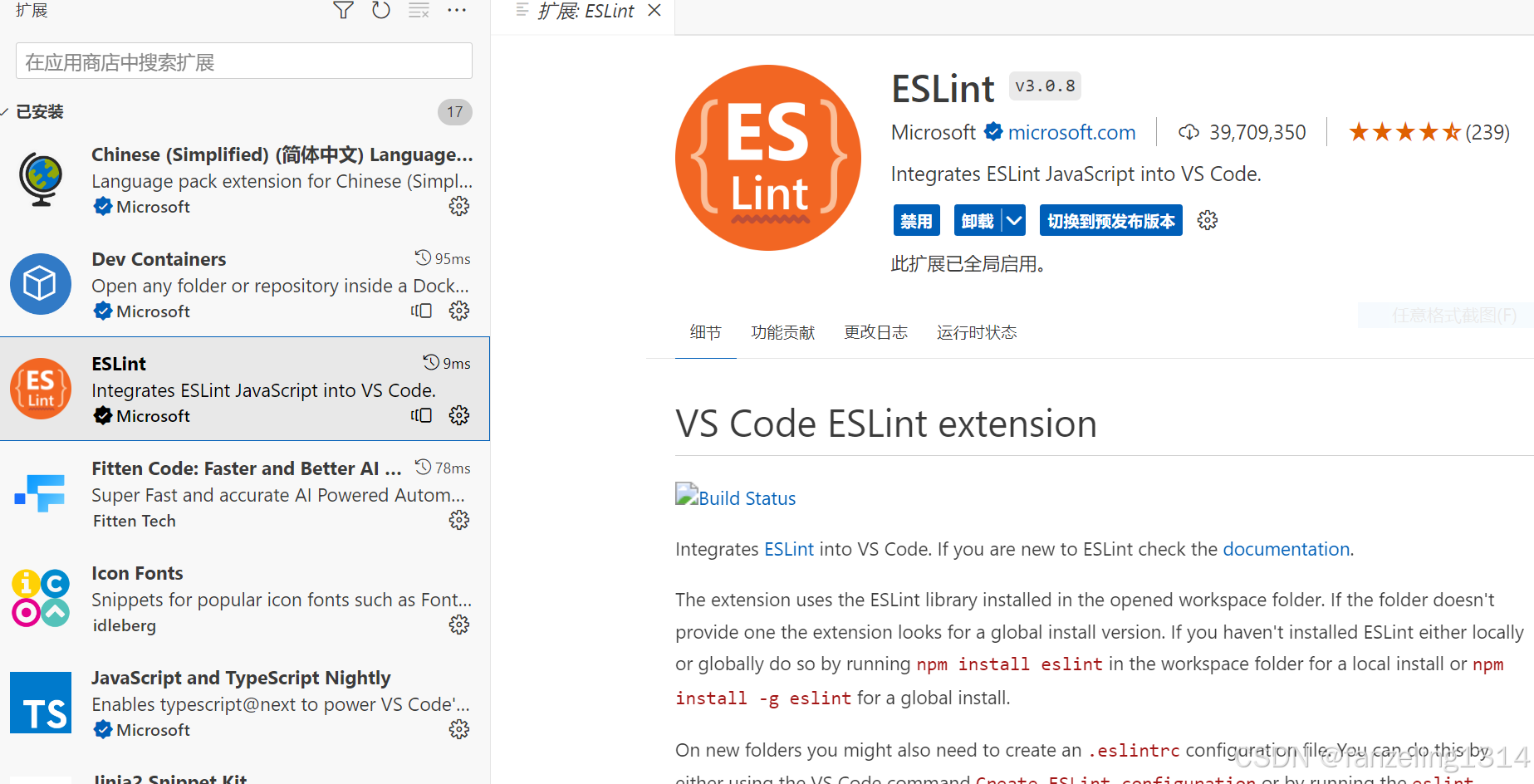This screenshot has height=784, width=1534.
Task: Open manage gear for Chinese Language pack
Action: (x=459, y=206)
